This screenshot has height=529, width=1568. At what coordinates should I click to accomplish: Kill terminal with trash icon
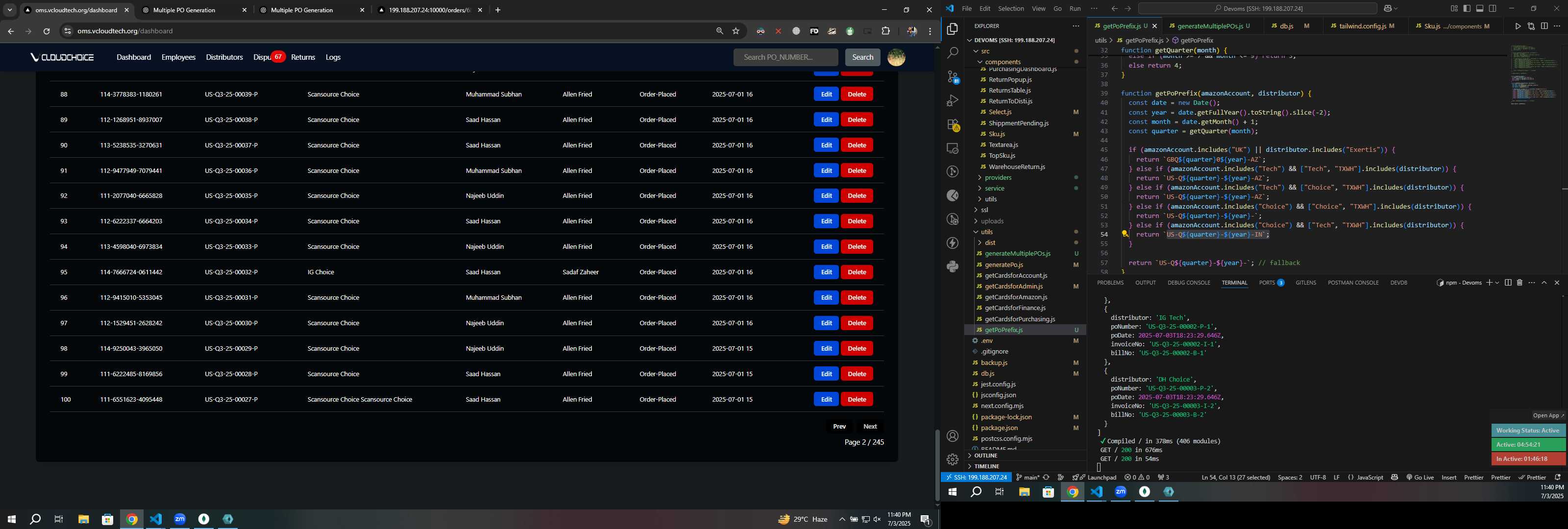pos(1519,283)
